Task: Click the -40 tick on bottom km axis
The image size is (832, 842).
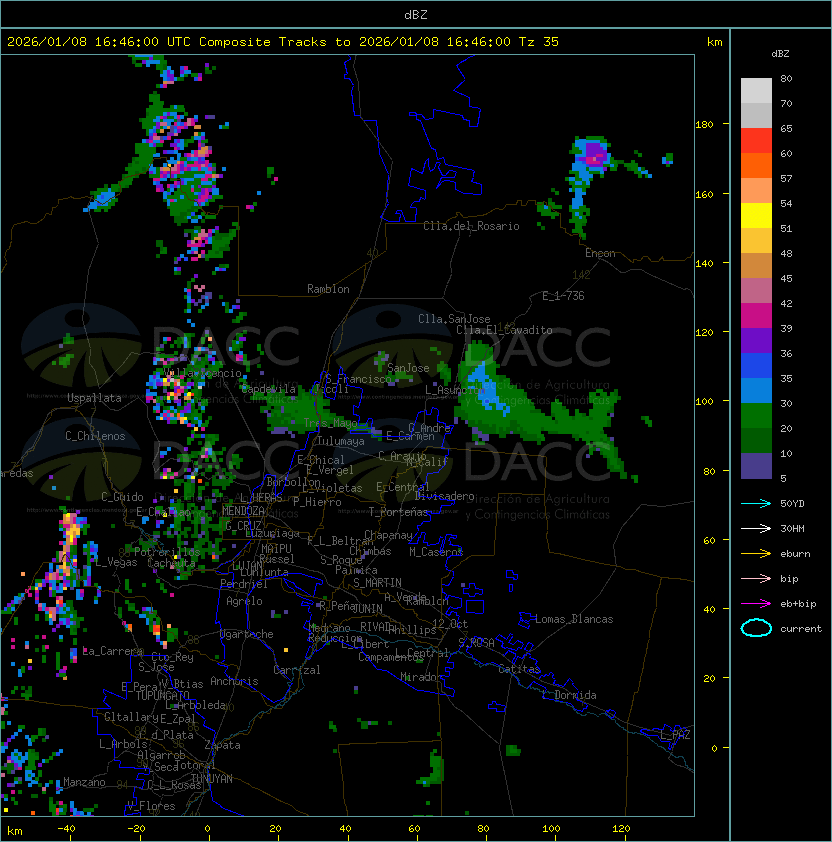Action: point(67,829)
